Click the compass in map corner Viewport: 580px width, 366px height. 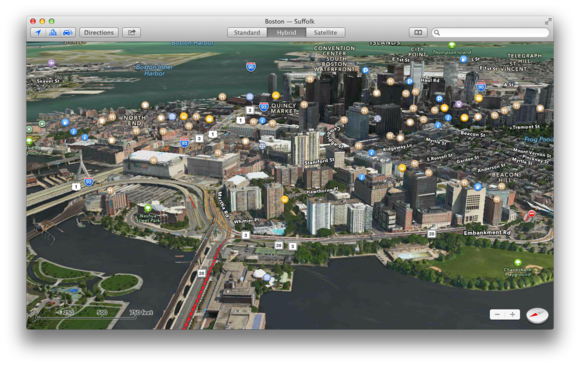coord(537,315)
